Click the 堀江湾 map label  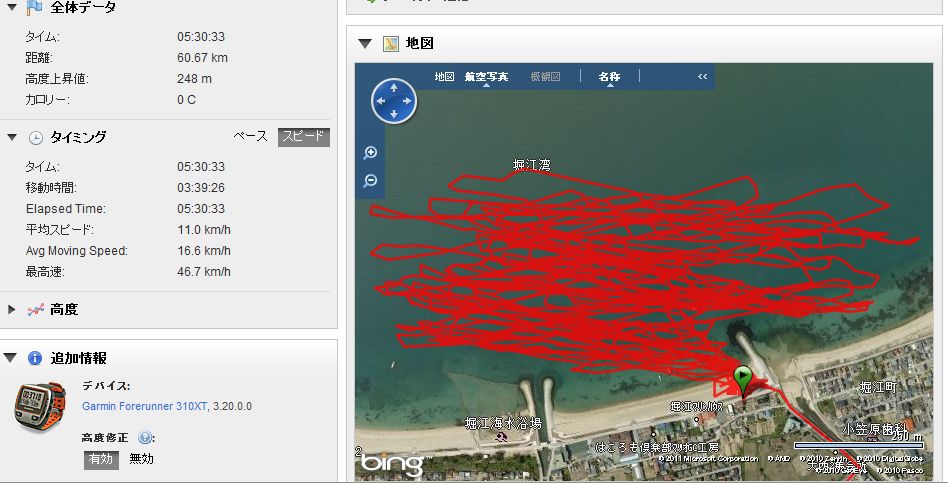[x=531, y=164]
